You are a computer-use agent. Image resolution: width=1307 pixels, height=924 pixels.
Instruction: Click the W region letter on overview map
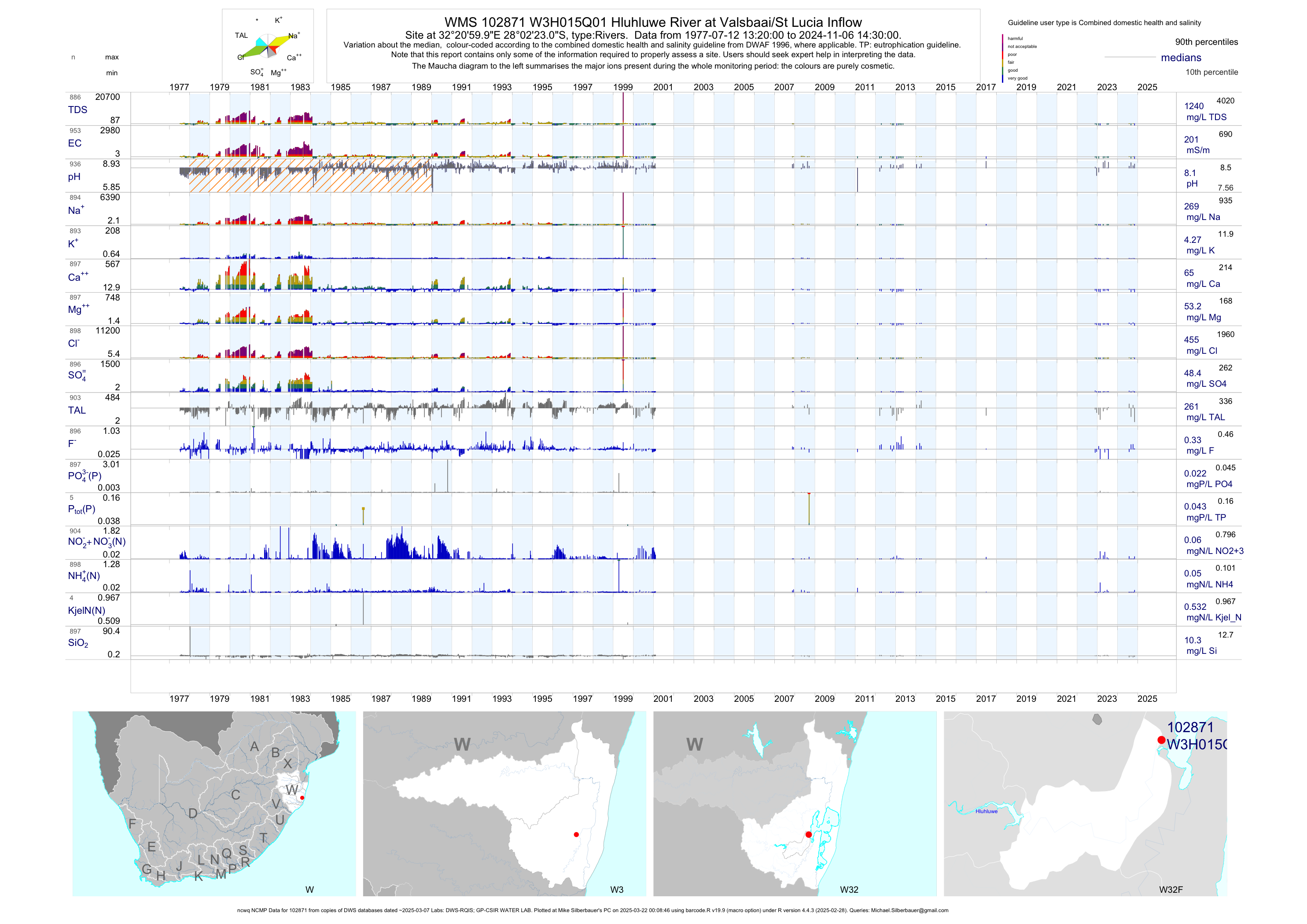(291, 790)
